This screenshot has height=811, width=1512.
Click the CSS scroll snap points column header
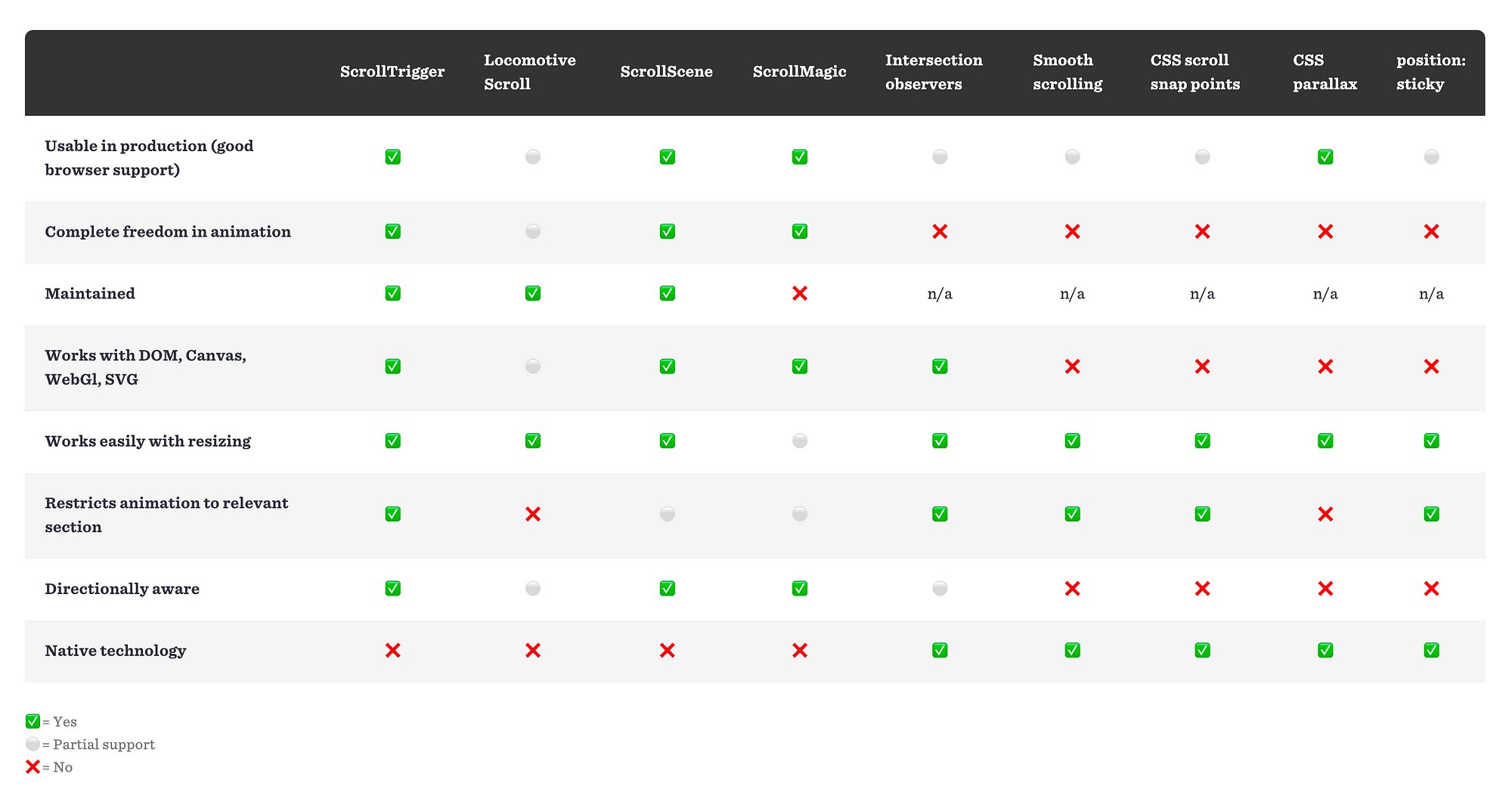point(1195,72)
